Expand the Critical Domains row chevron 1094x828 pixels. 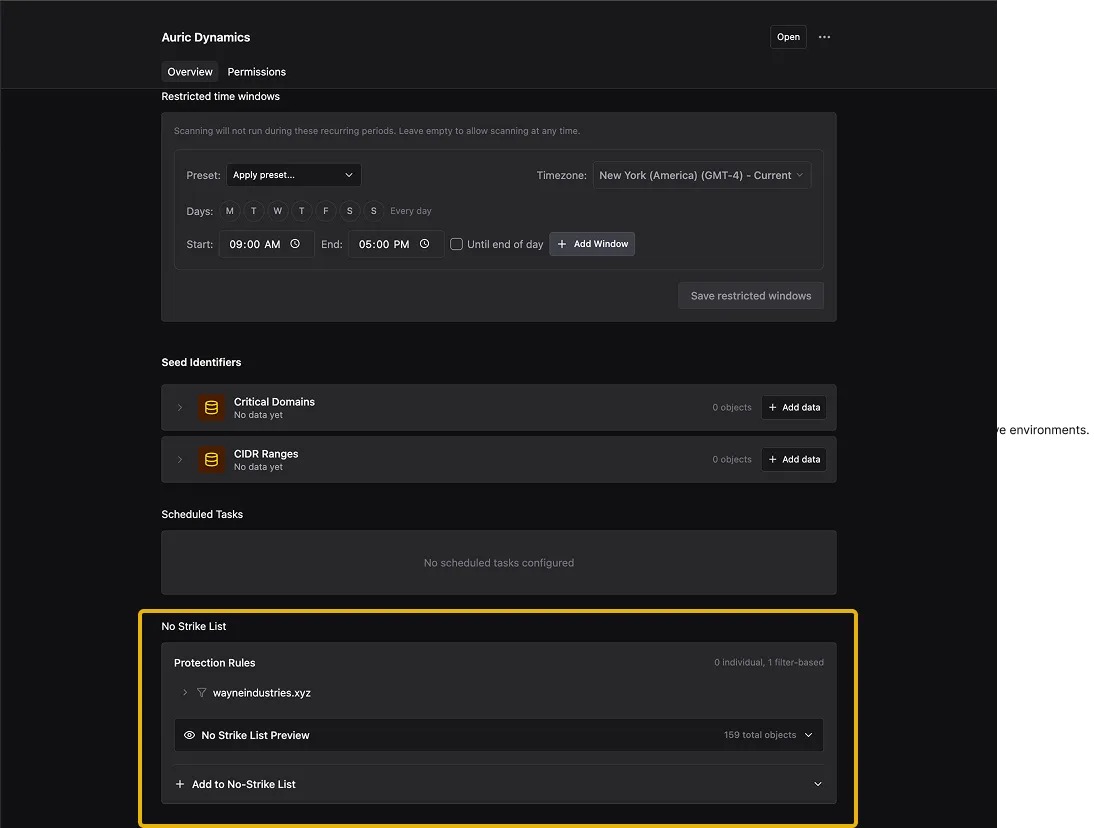point(180,407)
